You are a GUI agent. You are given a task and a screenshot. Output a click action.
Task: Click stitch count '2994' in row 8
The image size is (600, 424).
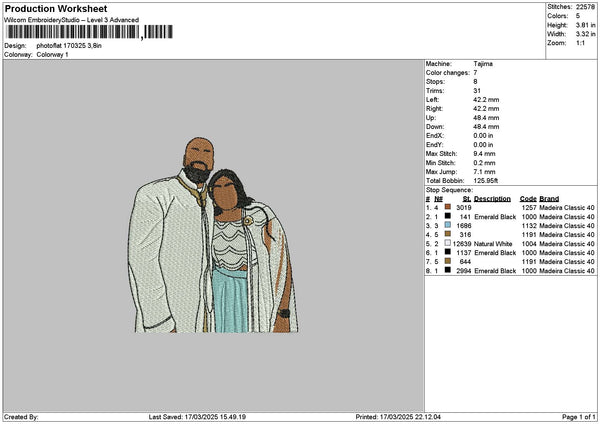point(464,271)
